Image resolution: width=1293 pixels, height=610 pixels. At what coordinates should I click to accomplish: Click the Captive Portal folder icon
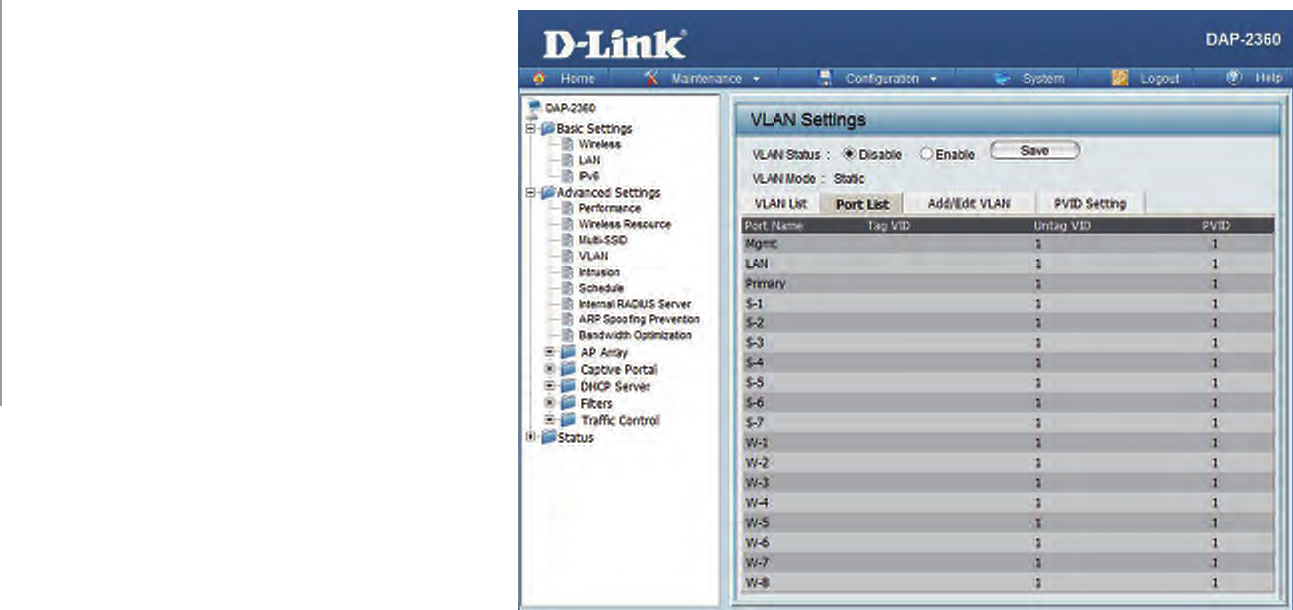tap(569, 370)
